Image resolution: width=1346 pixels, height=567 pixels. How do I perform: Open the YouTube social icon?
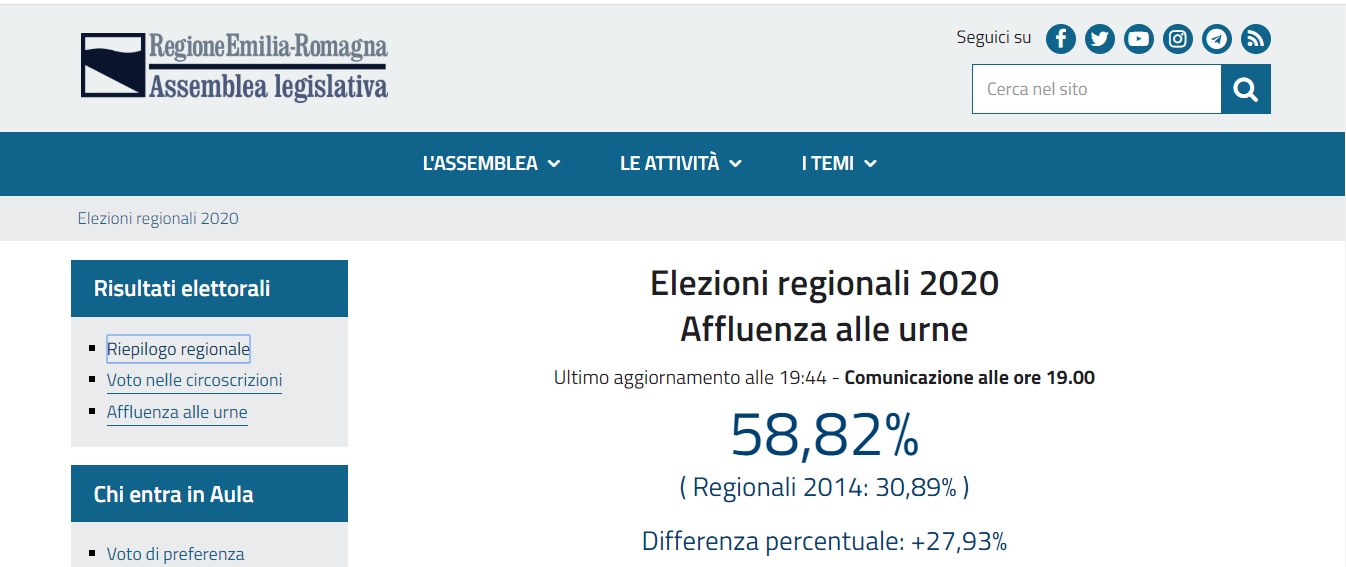click(1139, 39)
